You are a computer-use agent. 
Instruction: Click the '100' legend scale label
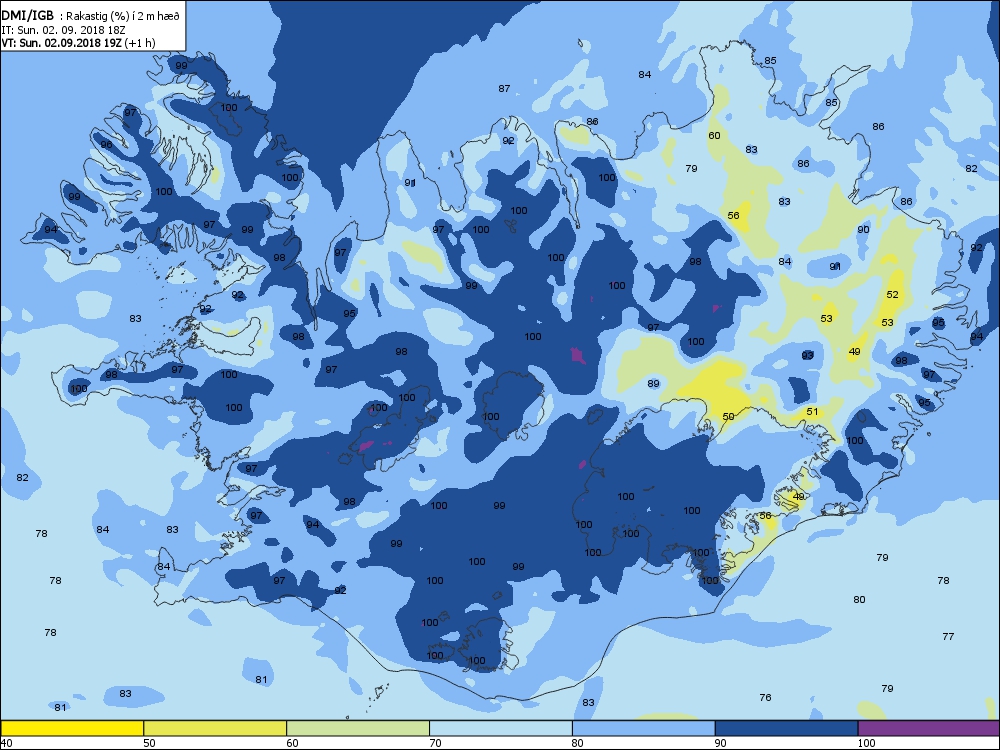[x=866, y=743]
